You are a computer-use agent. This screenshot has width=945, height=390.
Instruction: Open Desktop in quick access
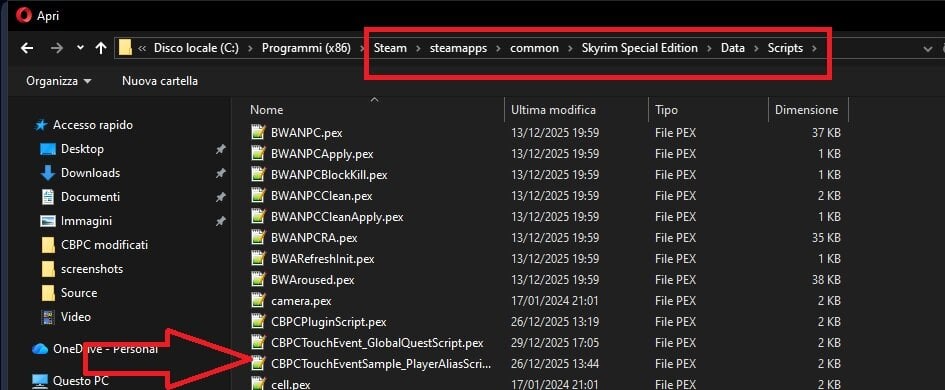(x=82, y=149)
